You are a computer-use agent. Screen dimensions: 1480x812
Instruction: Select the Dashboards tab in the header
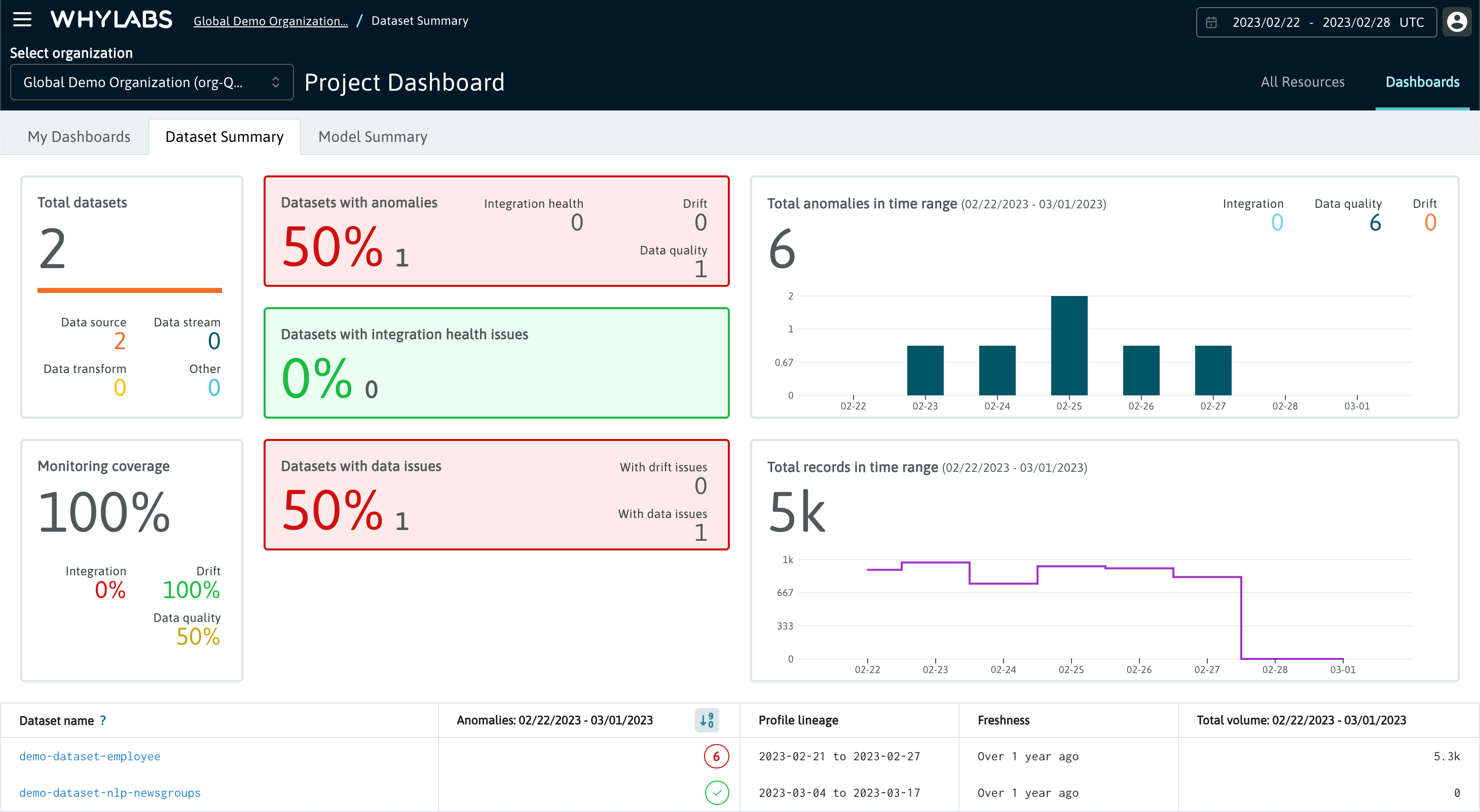tap(1421, 82)
